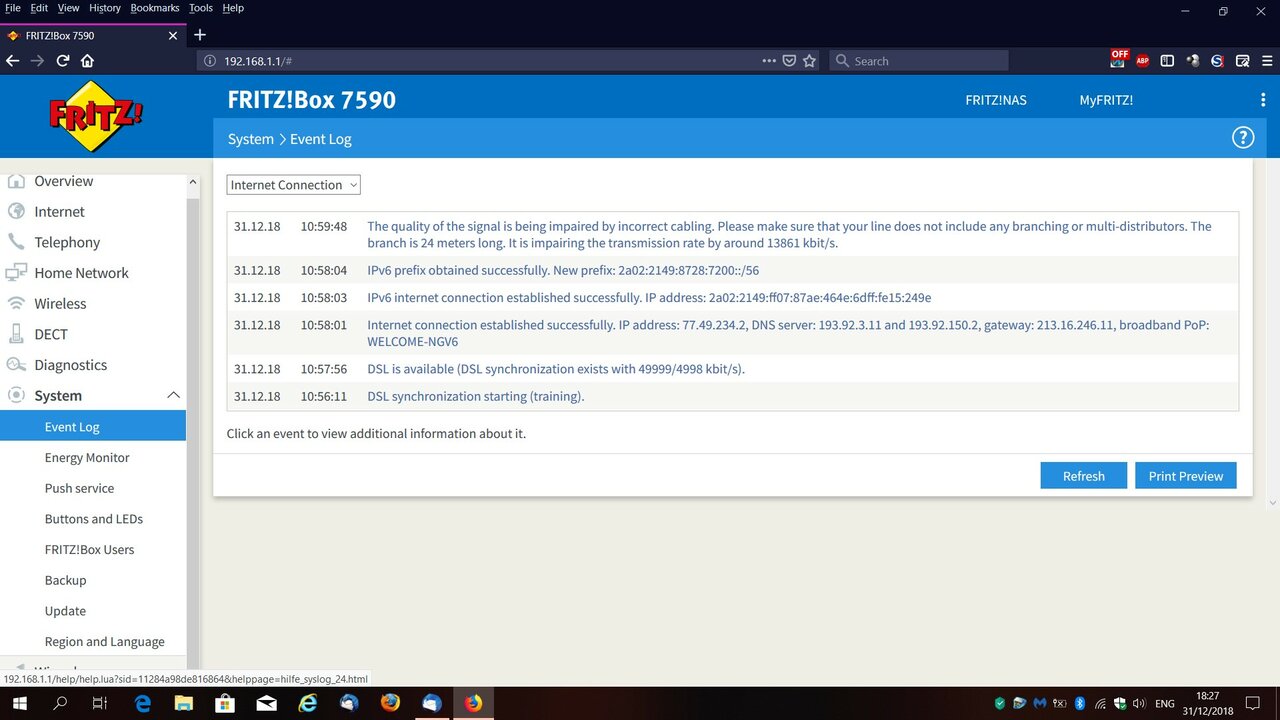Viewport: 1280px width, 720px height.
Task: Open the Firefox hamburger menu
Action: point(1267,61)
